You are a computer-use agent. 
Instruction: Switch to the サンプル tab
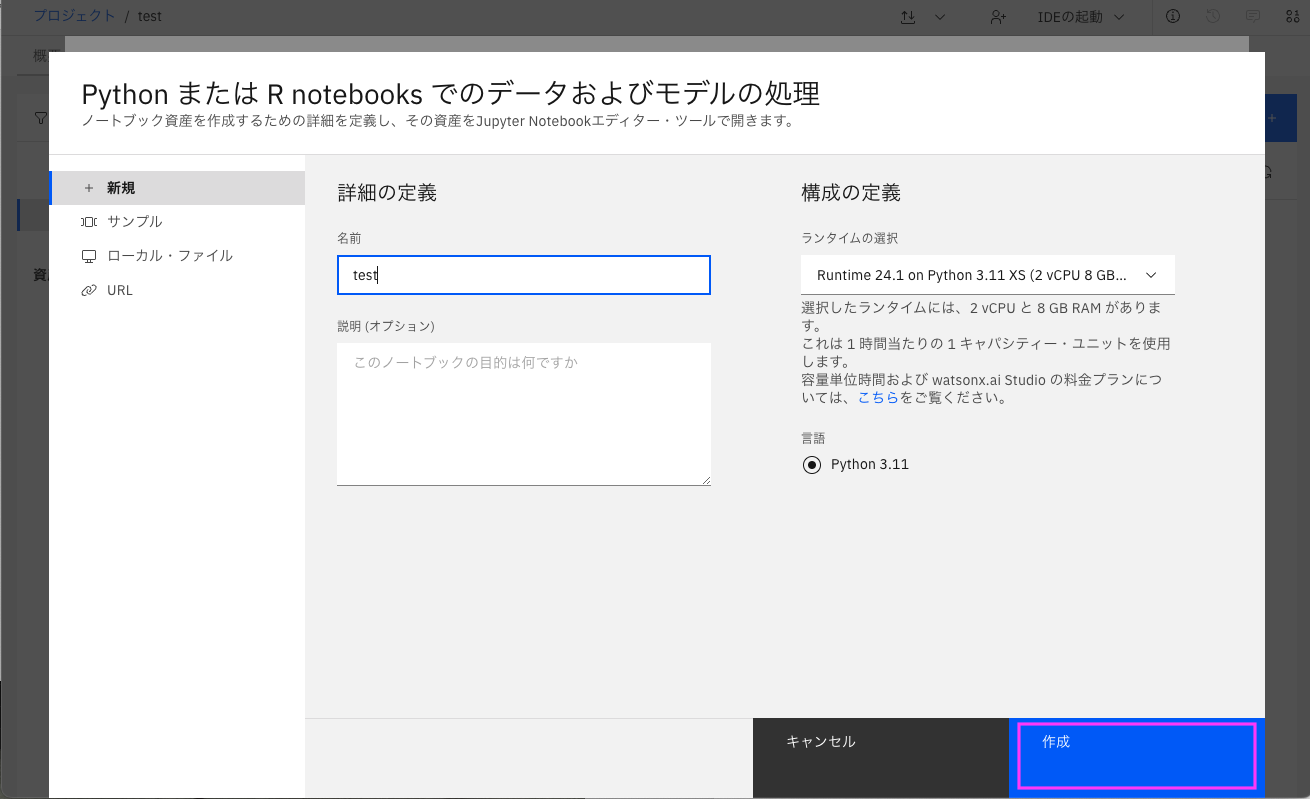[177, 222]
